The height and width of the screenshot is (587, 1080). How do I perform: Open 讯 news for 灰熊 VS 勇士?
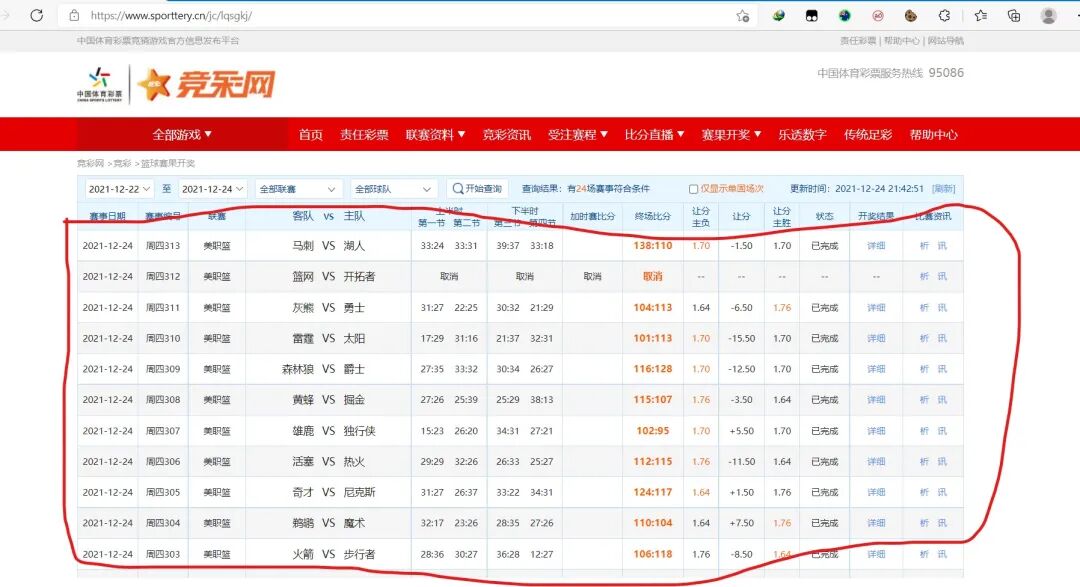(x=942, y=307)
